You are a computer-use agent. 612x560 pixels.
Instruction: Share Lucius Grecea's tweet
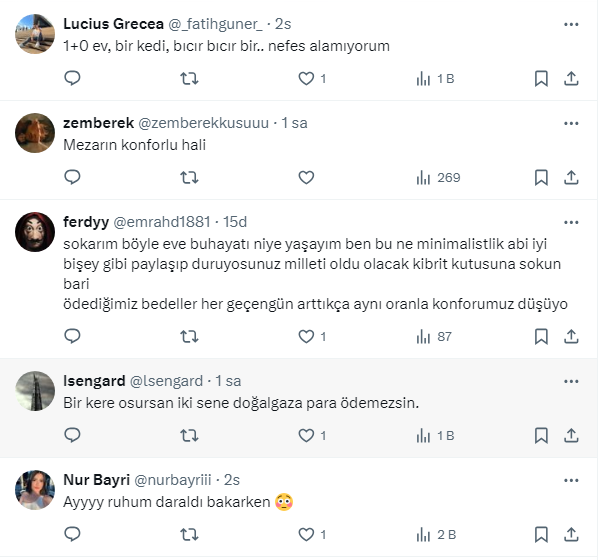(x=571, y=78)
